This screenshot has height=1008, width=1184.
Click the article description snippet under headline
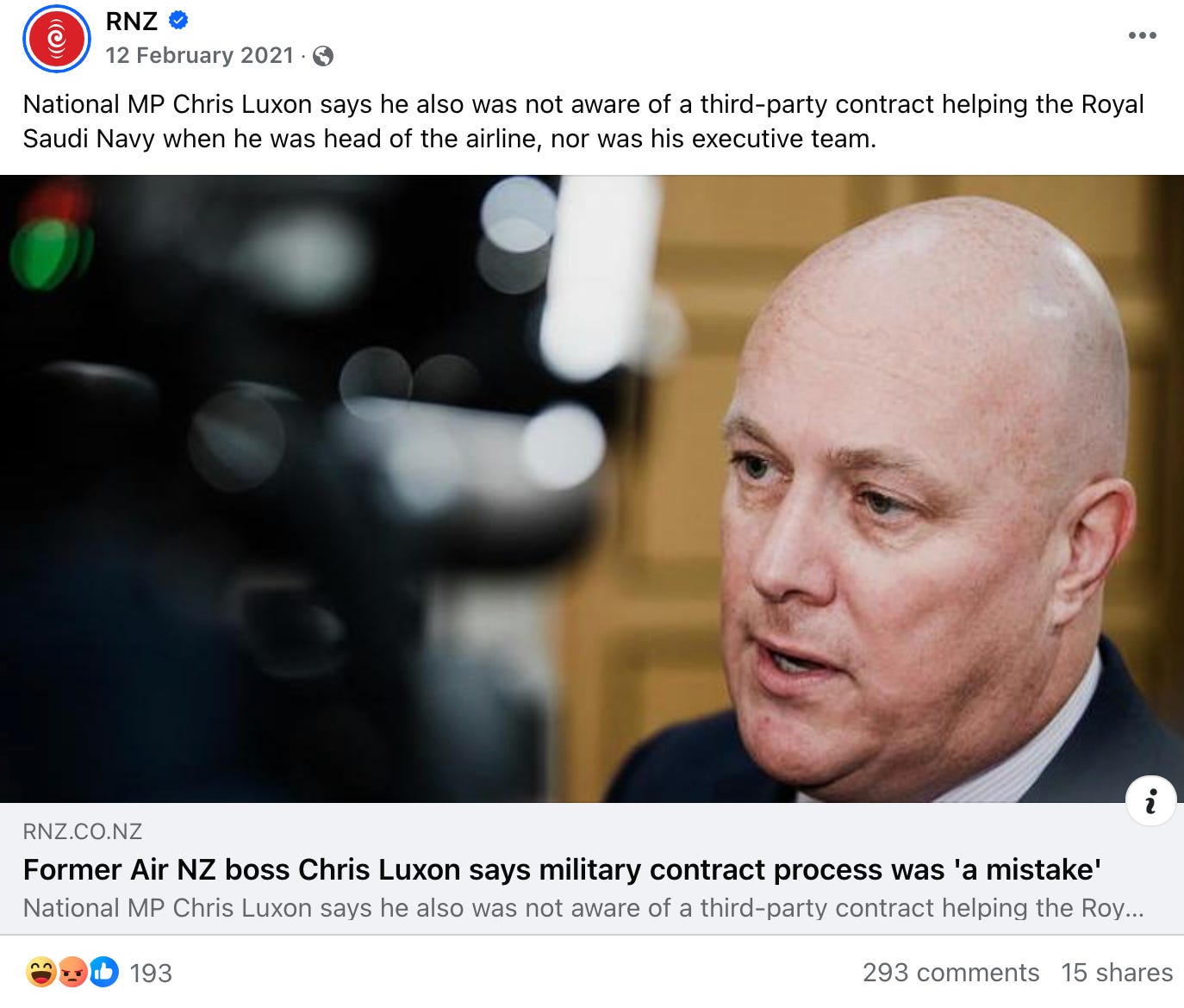[583, 908]
